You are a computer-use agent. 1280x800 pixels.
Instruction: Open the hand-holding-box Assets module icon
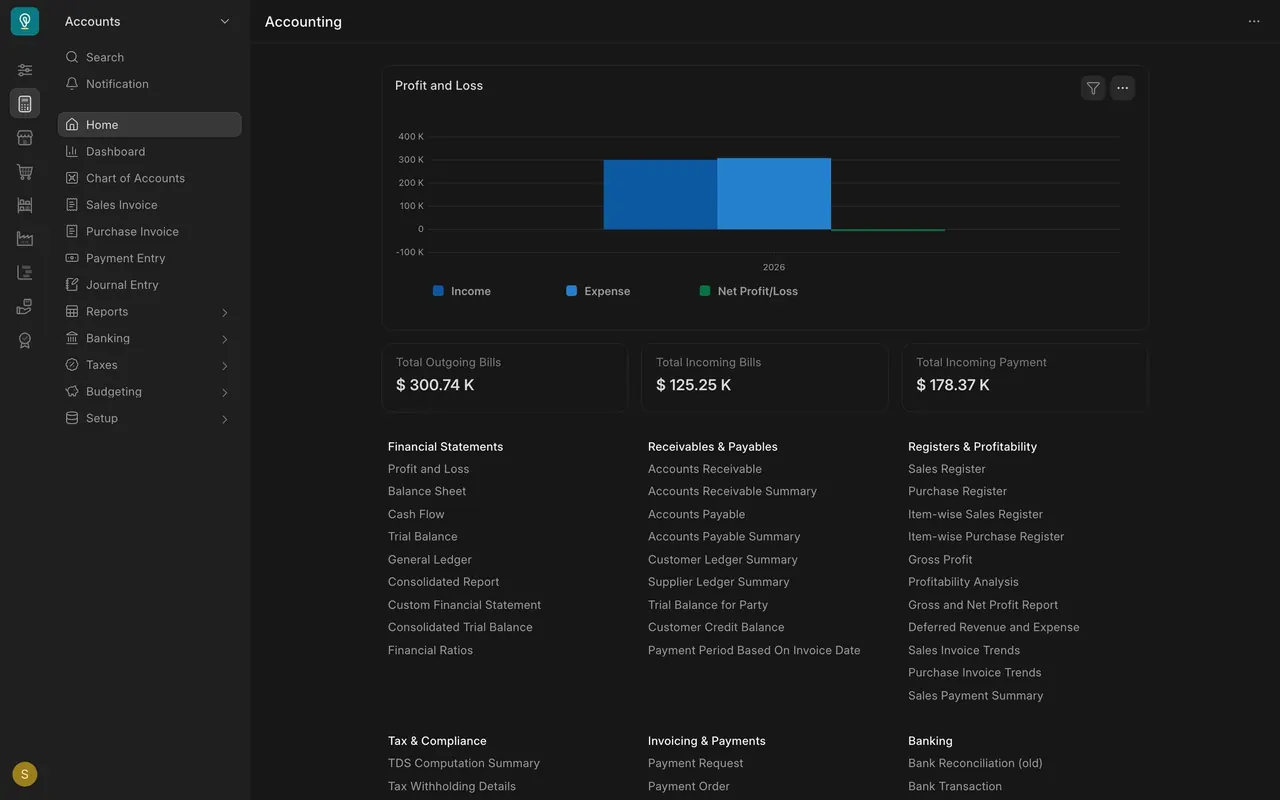25,307
